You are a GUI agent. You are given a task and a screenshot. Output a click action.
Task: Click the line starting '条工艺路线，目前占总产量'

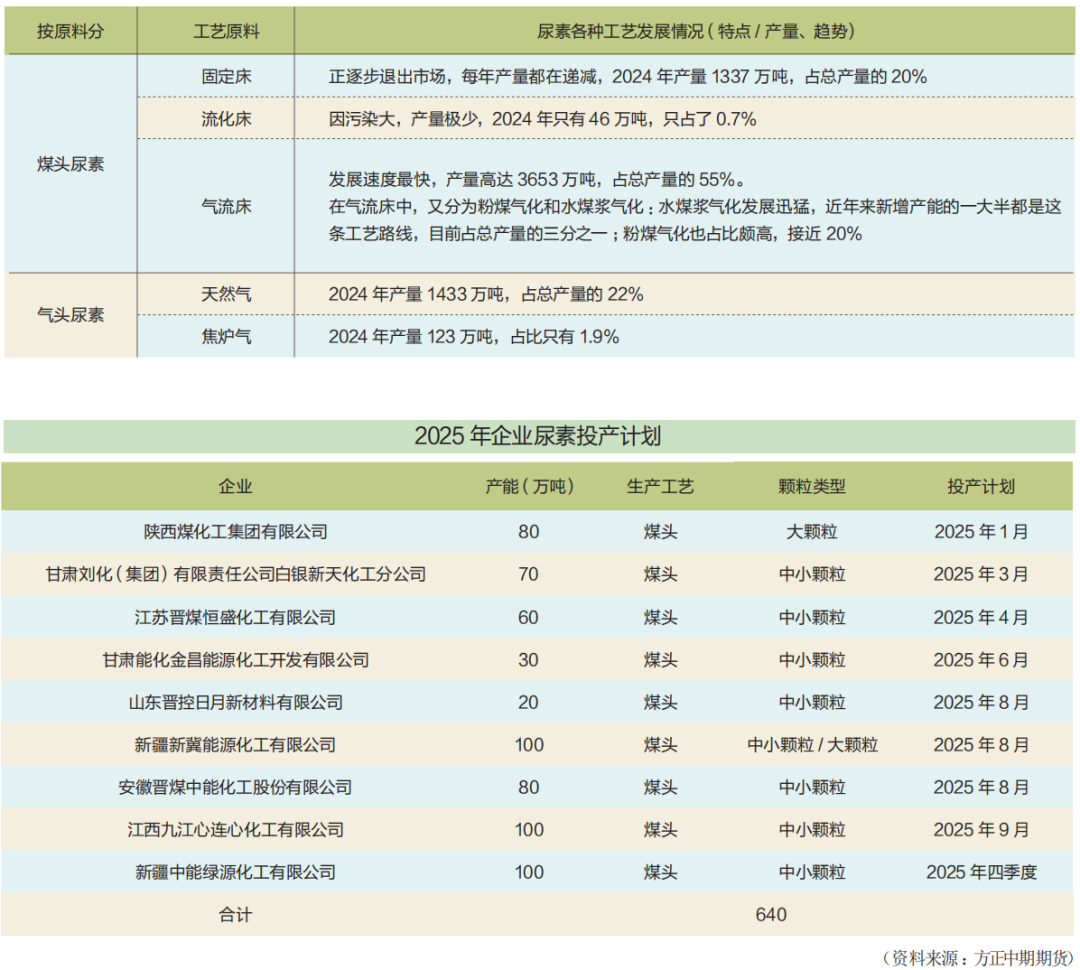595,234
